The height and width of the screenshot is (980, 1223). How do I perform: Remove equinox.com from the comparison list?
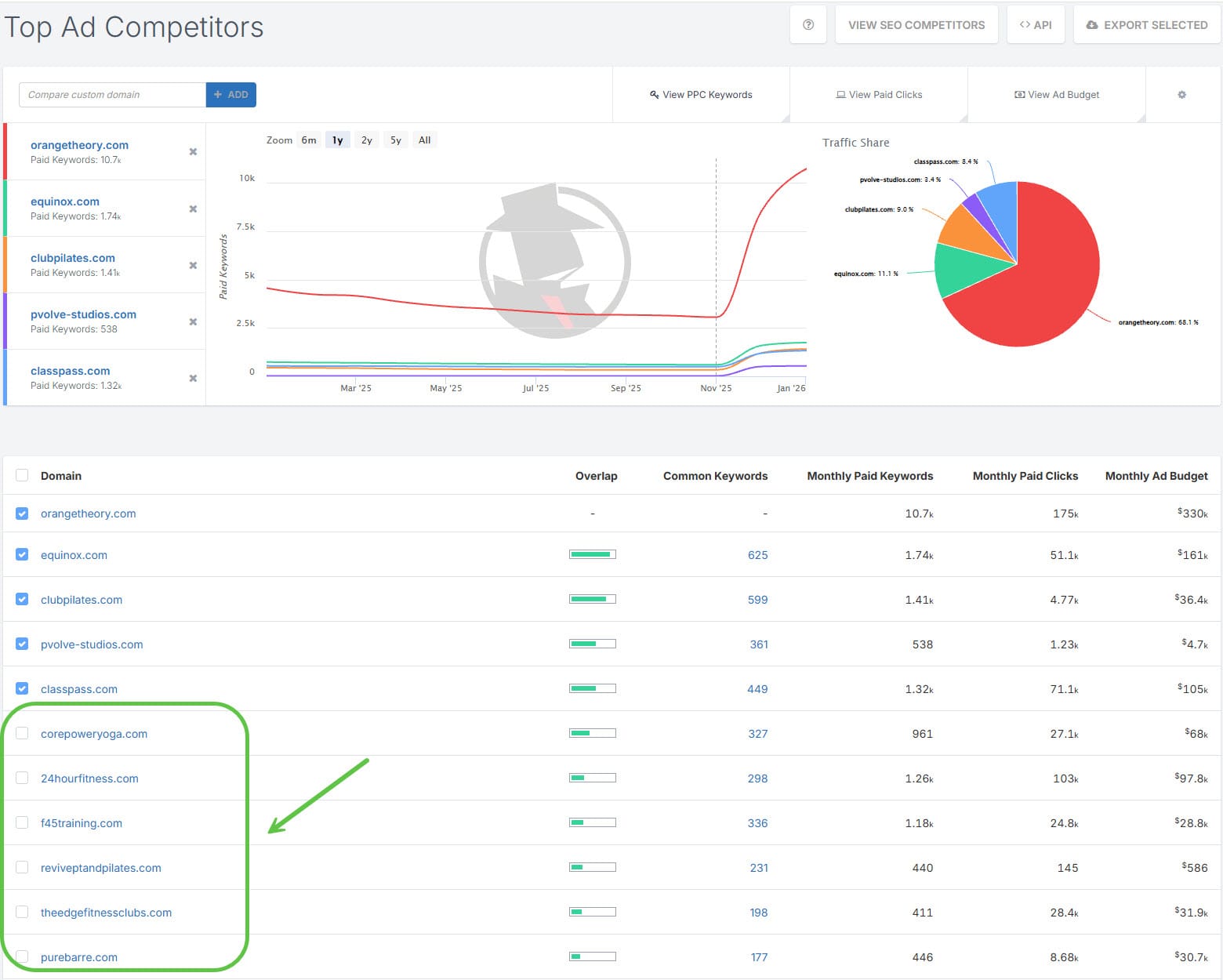193,209
